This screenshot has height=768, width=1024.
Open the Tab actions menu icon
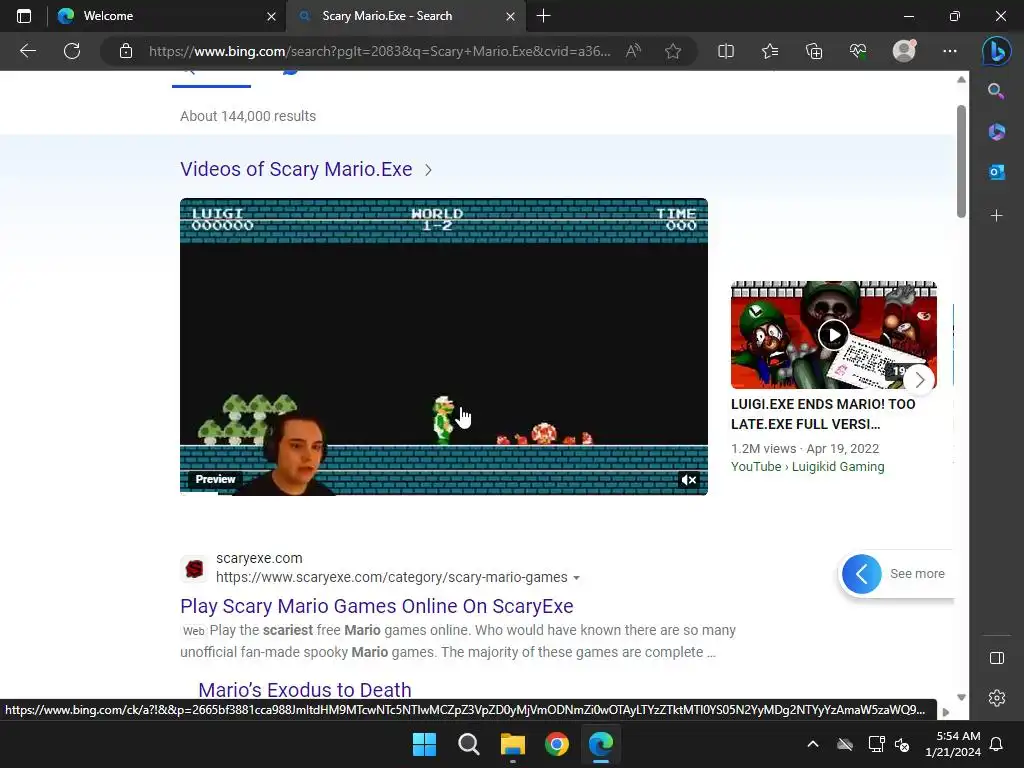[x=24, y=16]
